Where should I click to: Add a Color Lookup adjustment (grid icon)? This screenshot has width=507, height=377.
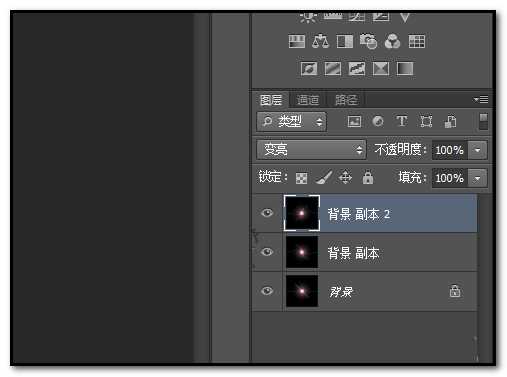(417, 42)
